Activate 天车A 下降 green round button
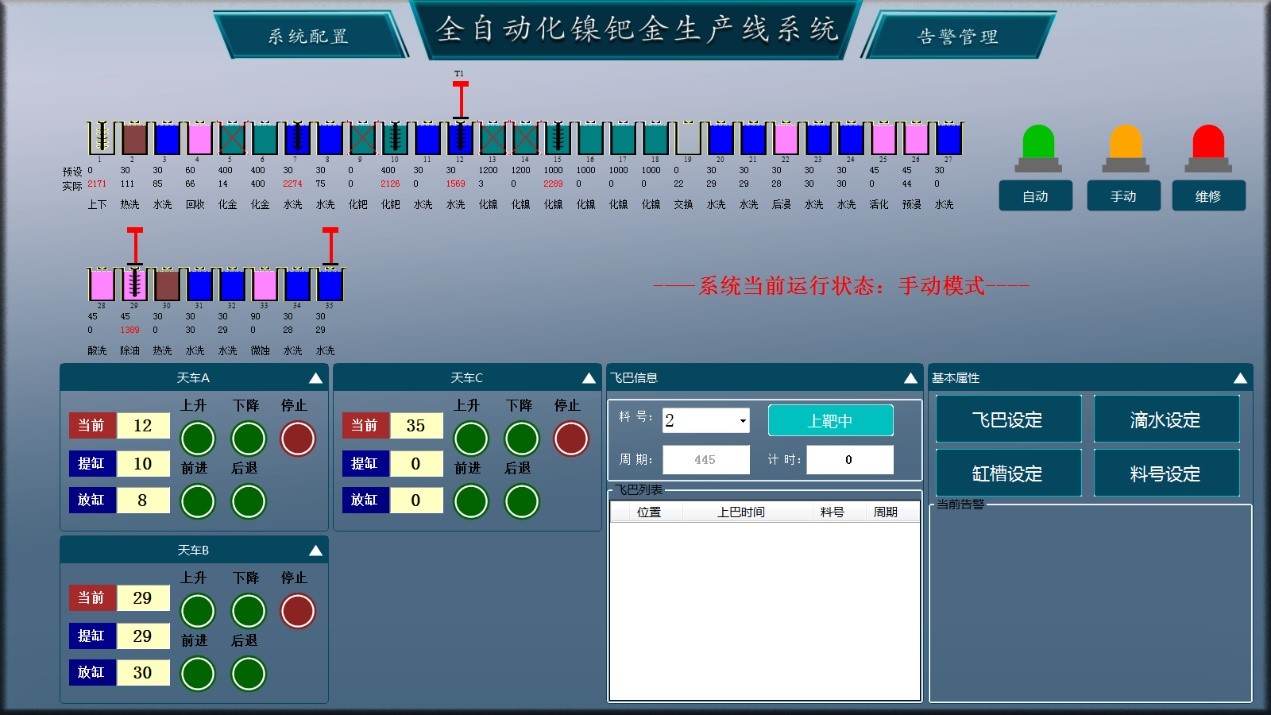 249,438
